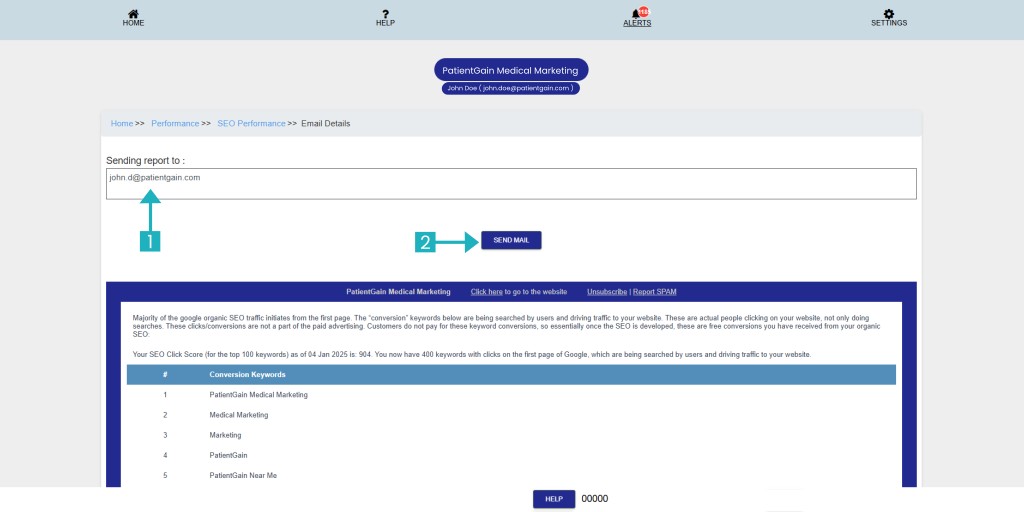1024x512 pixels.
Task: Open the Settings gear icon
Action: (889, 13)
